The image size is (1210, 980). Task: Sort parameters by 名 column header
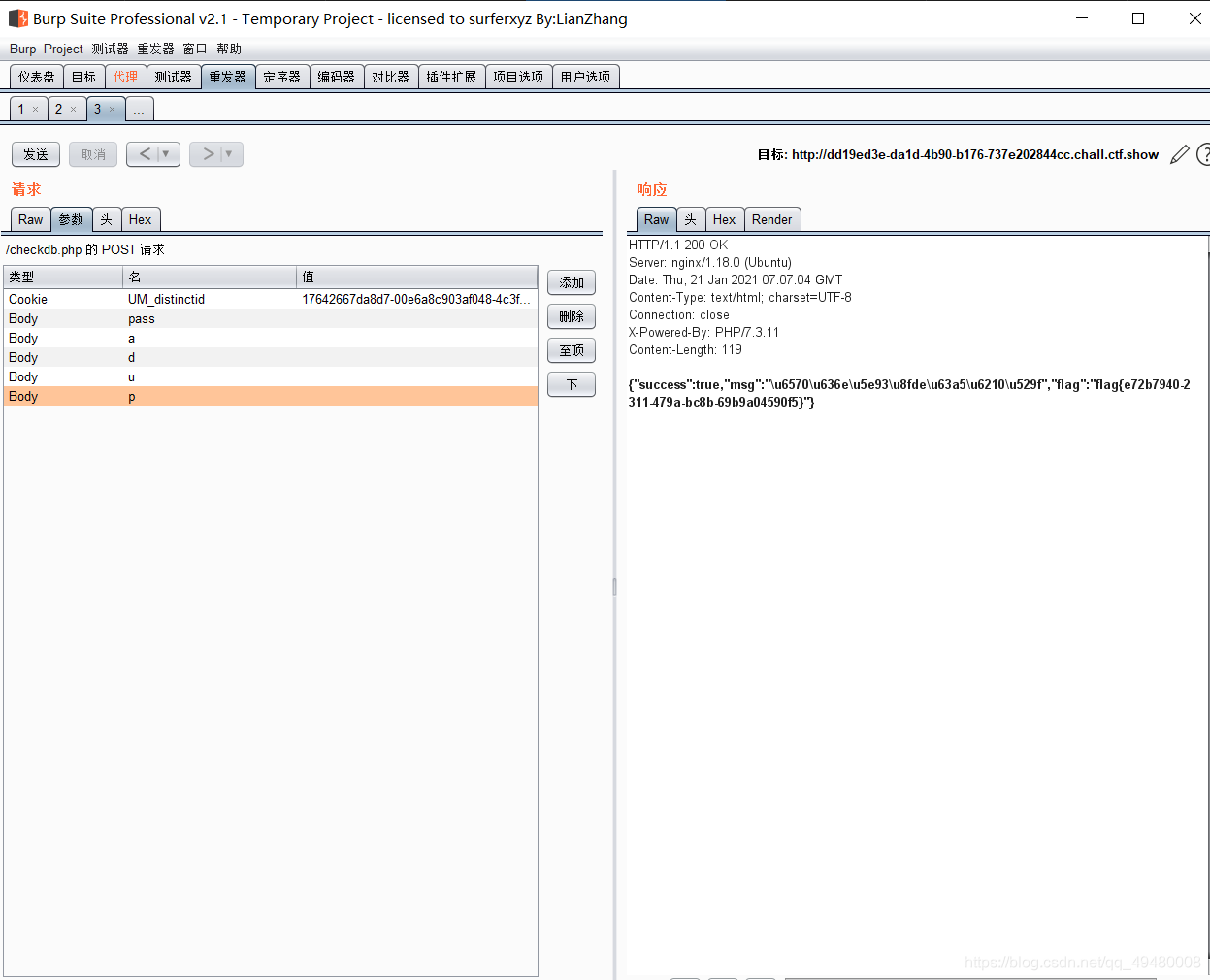tap(210, 277)
